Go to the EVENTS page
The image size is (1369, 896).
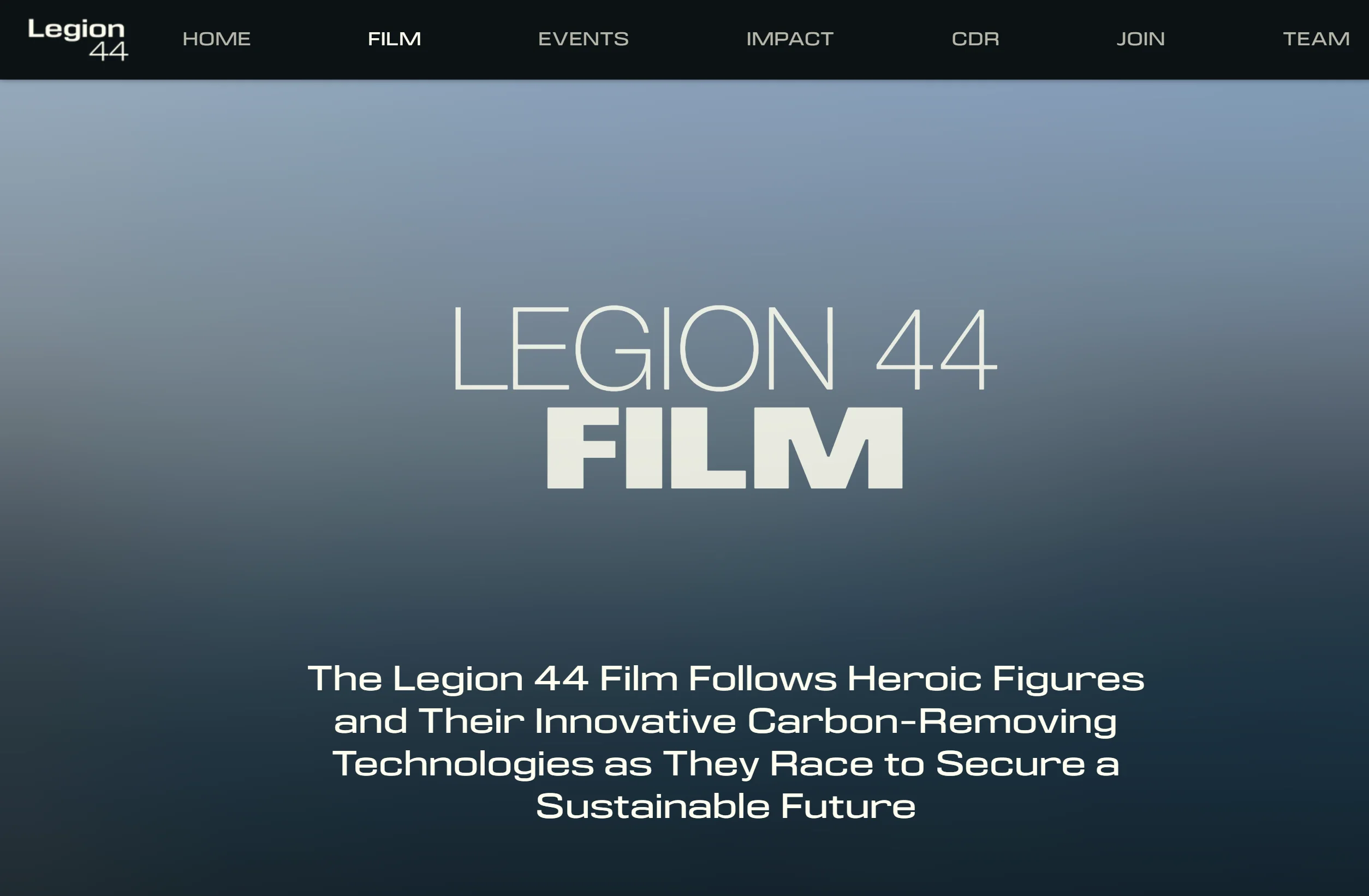click(584, 39)
